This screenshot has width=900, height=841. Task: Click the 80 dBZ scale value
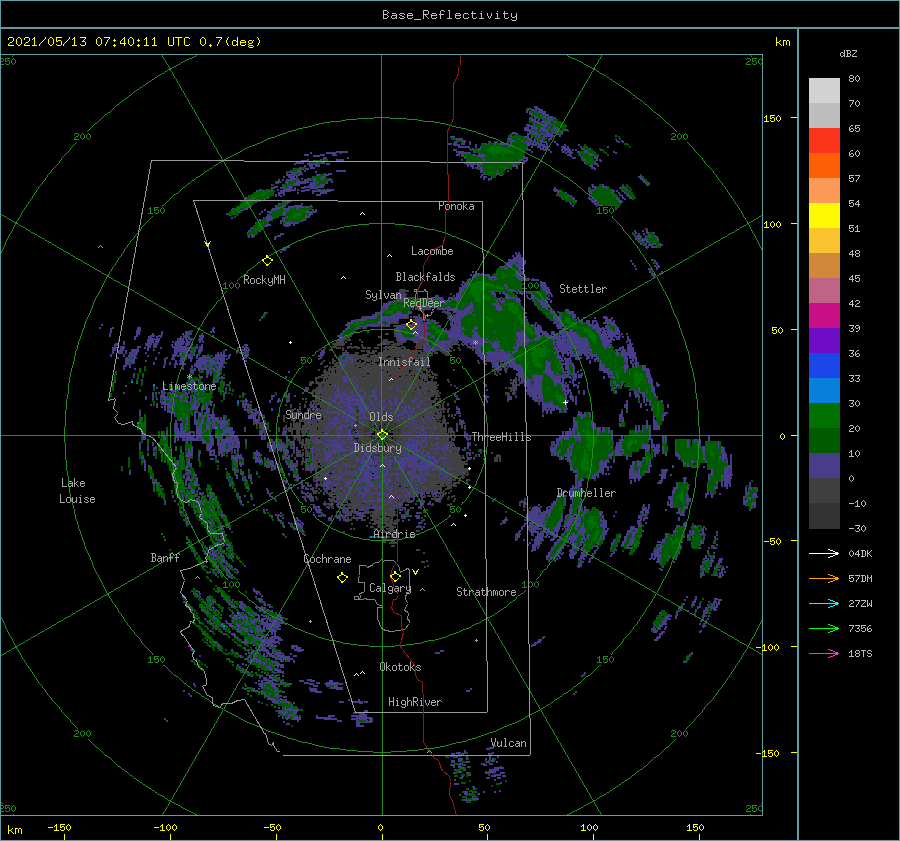(x=854, y=79)
